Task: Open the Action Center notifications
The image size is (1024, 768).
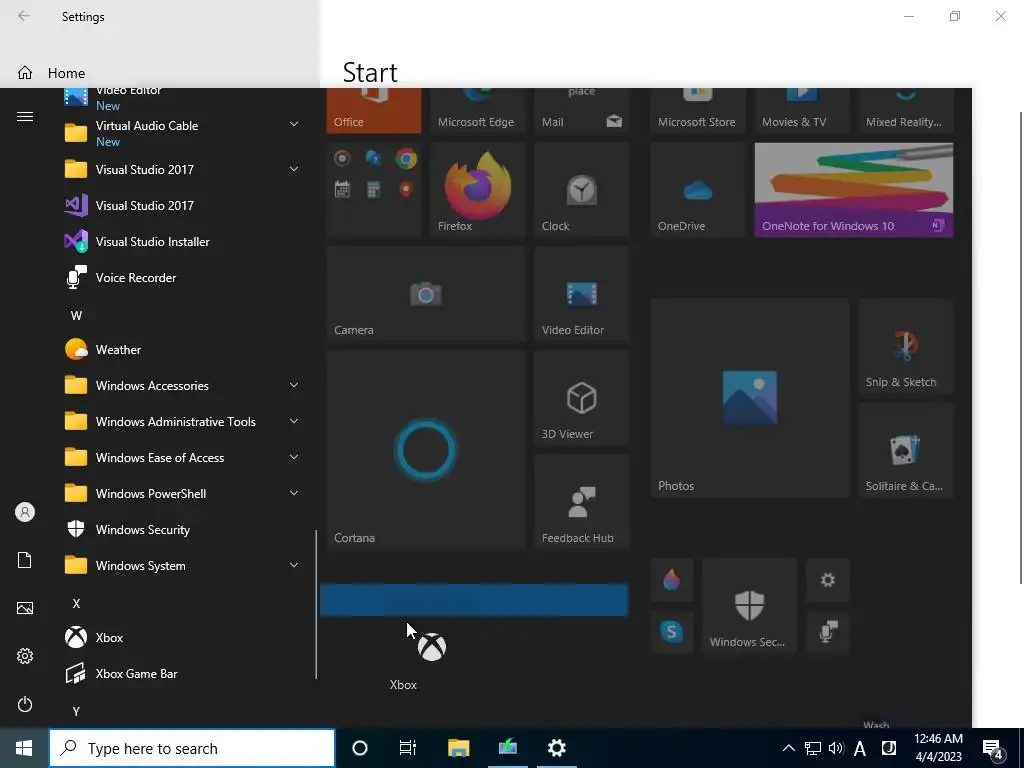Action: 993,749
